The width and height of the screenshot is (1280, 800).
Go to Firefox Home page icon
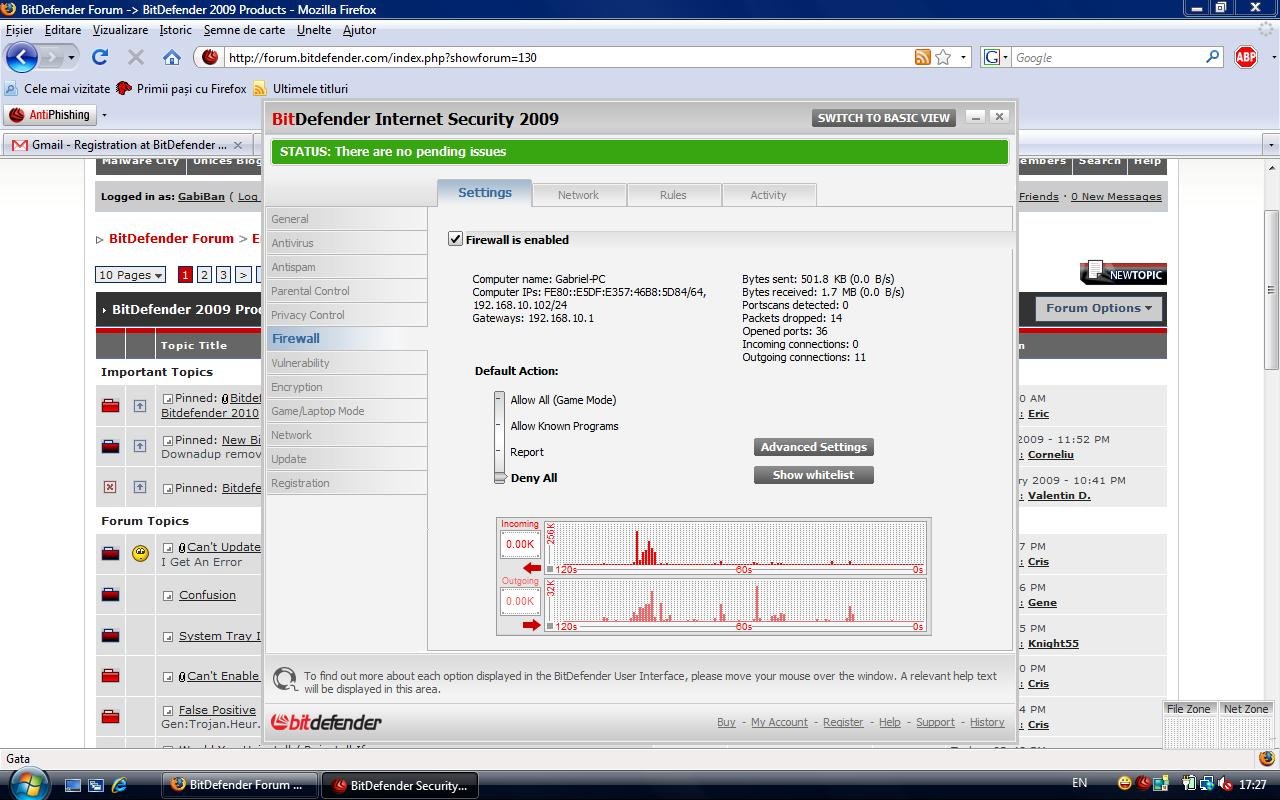[x=172, y=57]
